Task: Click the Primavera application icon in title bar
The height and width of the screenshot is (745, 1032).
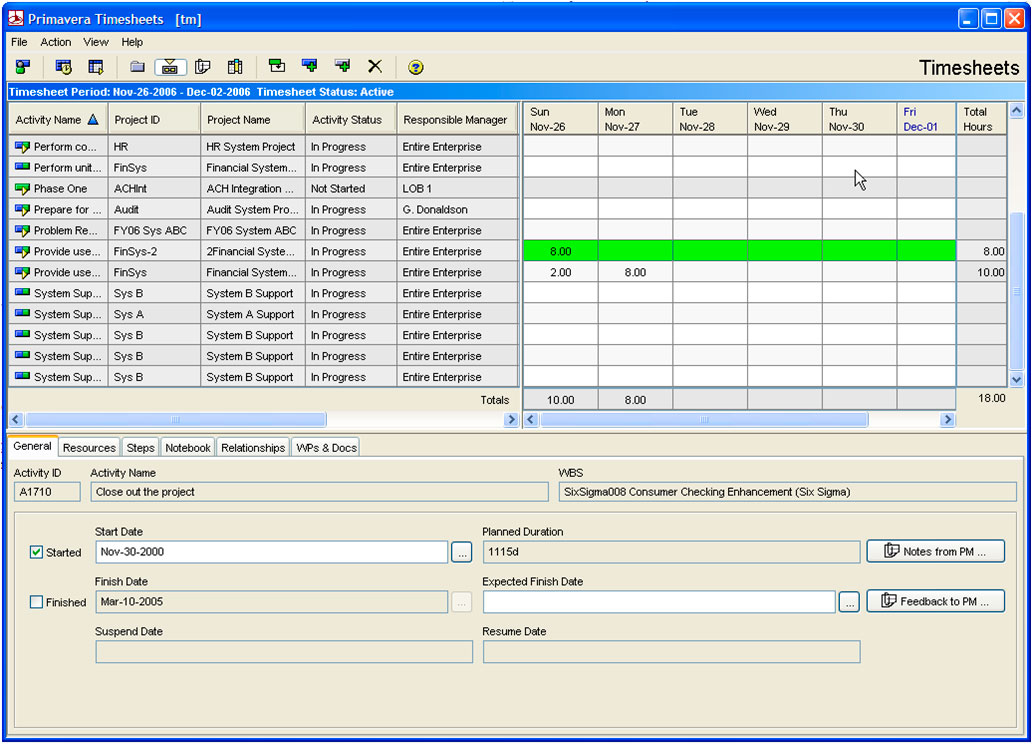Action: pos(16,18)
